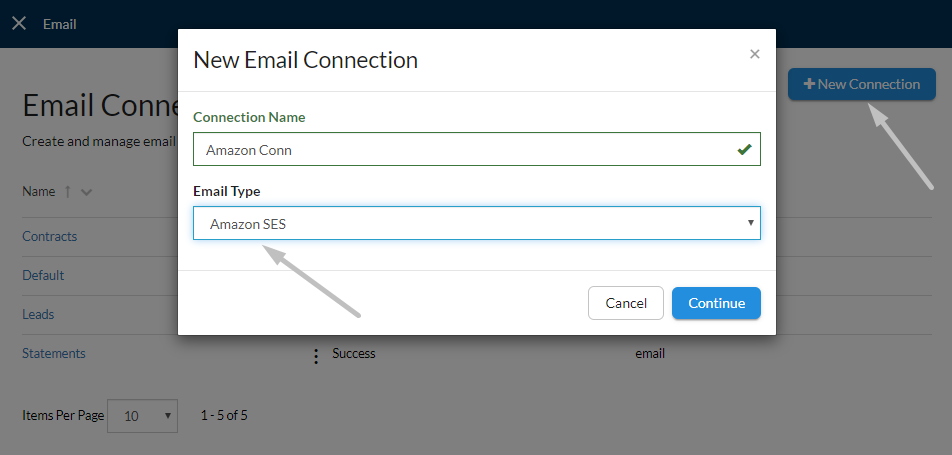
Task: Click the plus icon on New Connection
Action: click(x=809, y=84)
